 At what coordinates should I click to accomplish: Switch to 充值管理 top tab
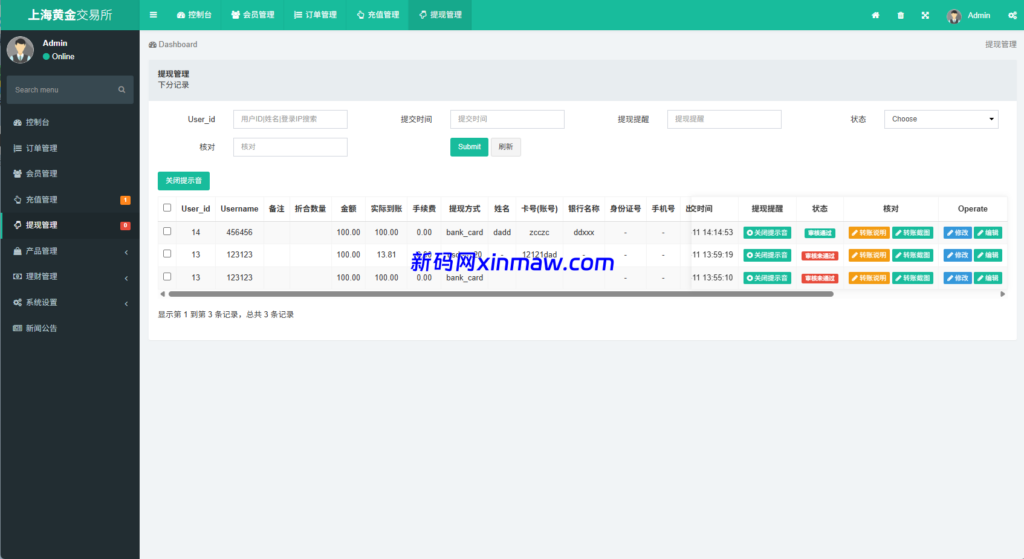tap(378, 15)
